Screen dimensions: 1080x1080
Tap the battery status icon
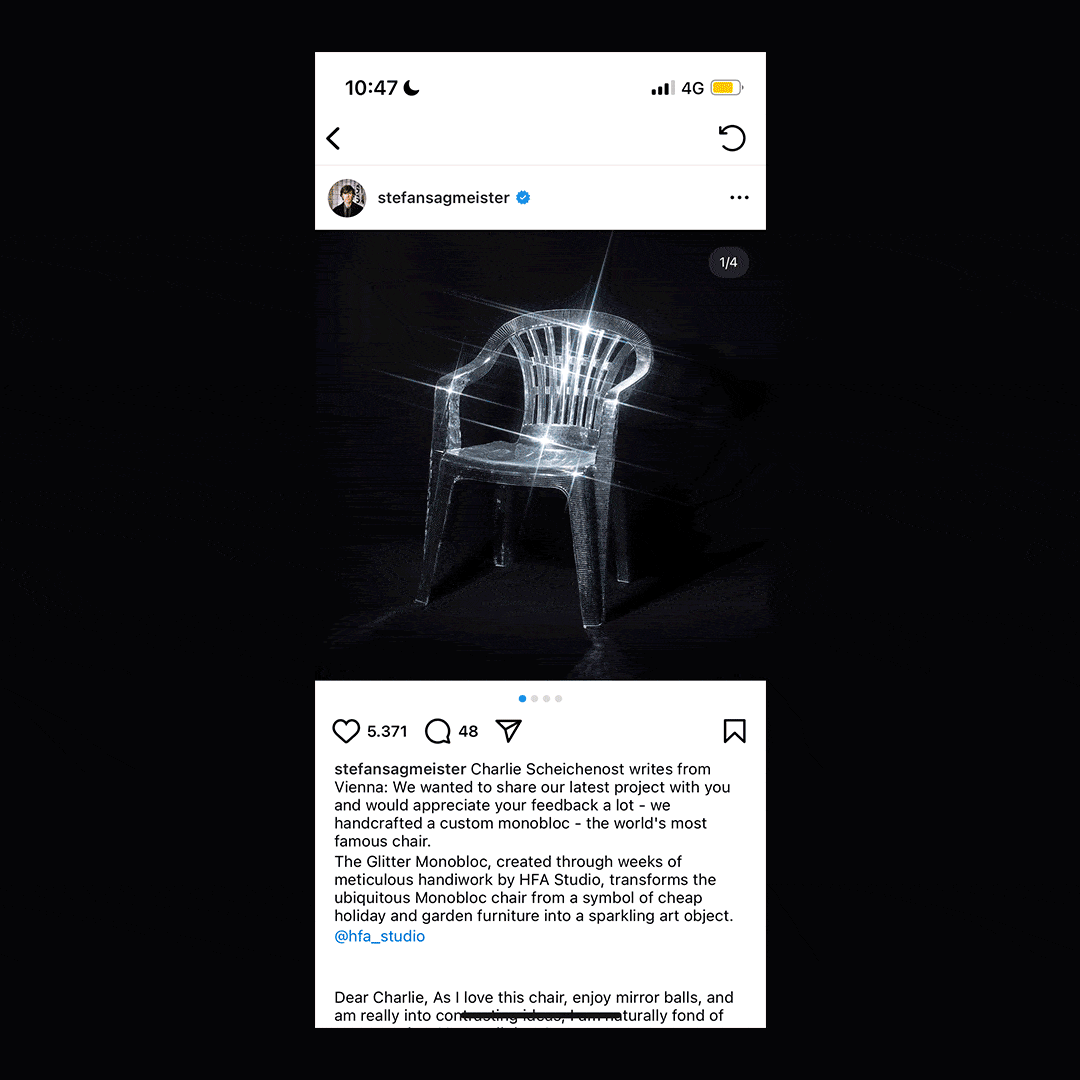[x=727, y=87]
